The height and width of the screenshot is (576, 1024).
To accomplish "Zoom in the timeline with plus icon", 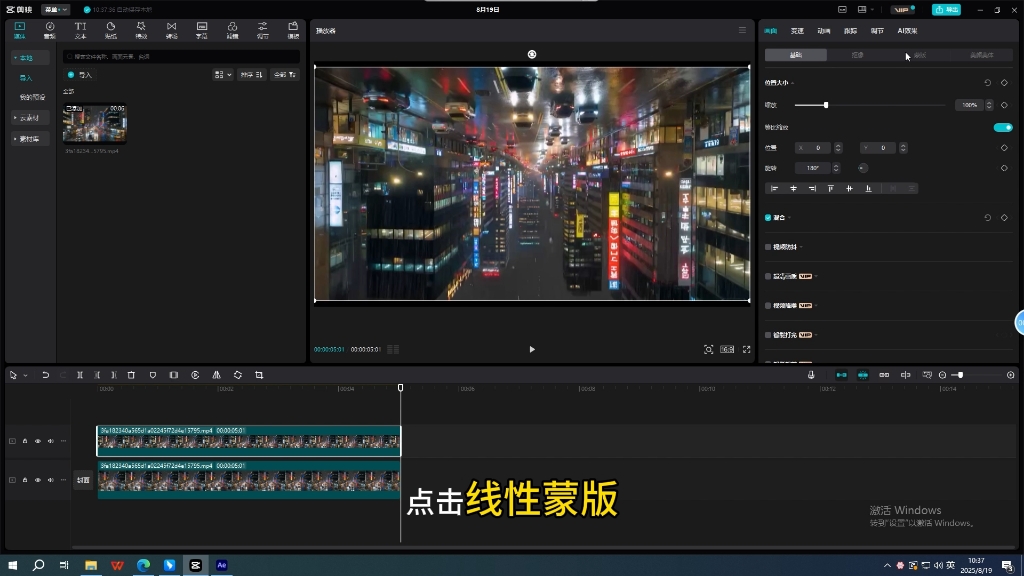I will pyautogui.click(x=1010, y=375).
